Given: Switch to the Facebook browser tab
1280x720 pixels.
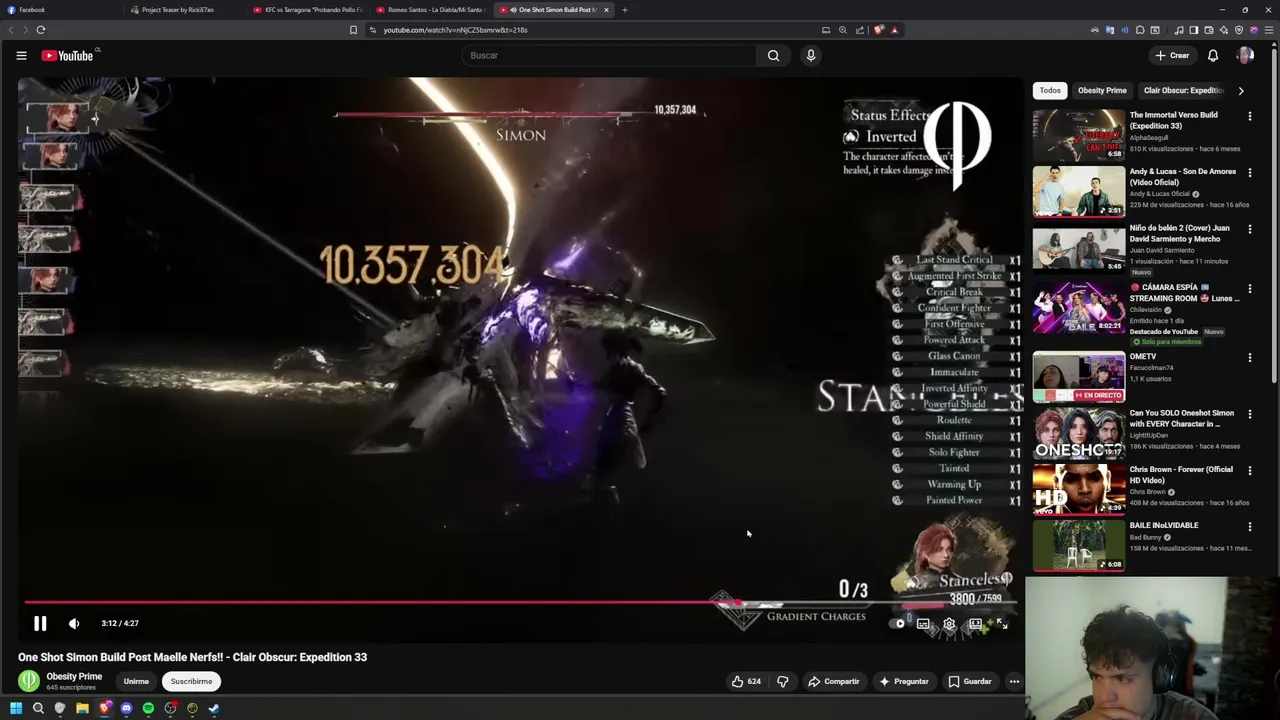Looking at the screenshot, I should pos(60,10).
